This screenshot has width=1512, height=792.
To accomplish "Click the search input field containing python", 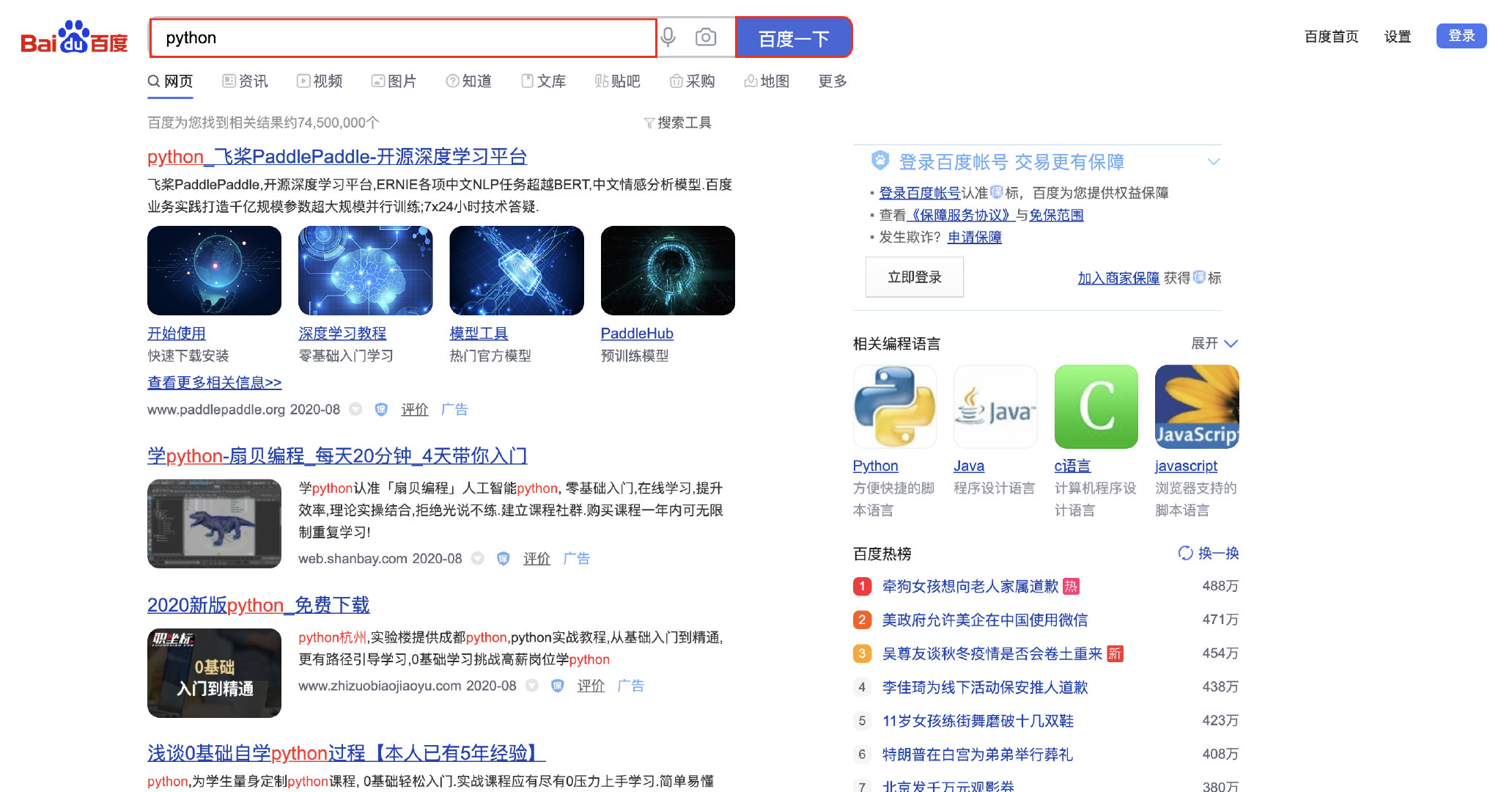I will [403, 37].
